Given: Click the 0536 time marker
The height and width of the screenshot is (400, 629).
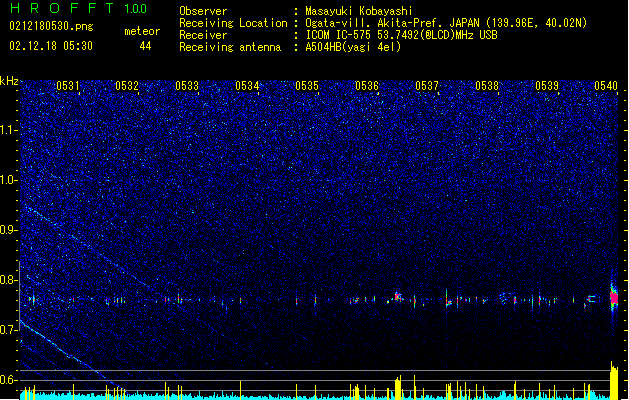Looking at the screenshot, I should pos(367,86).
